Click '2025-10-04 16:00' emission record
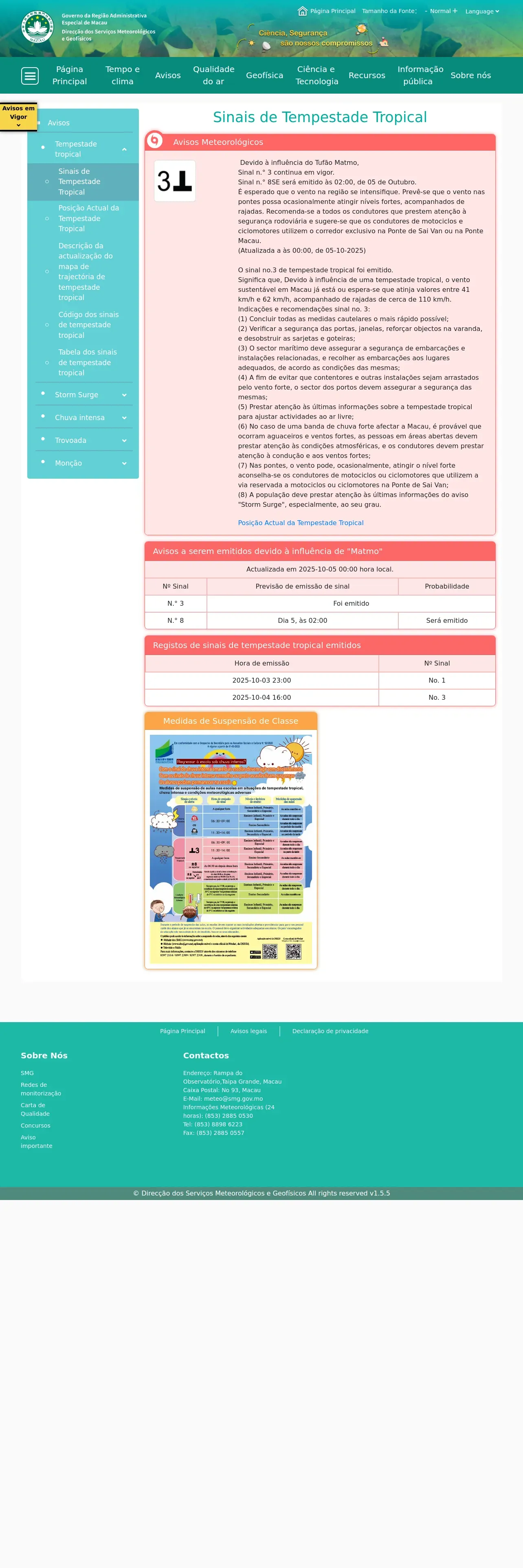The width and height of the screenshot is (523, 1568). (x=262, y=698)
